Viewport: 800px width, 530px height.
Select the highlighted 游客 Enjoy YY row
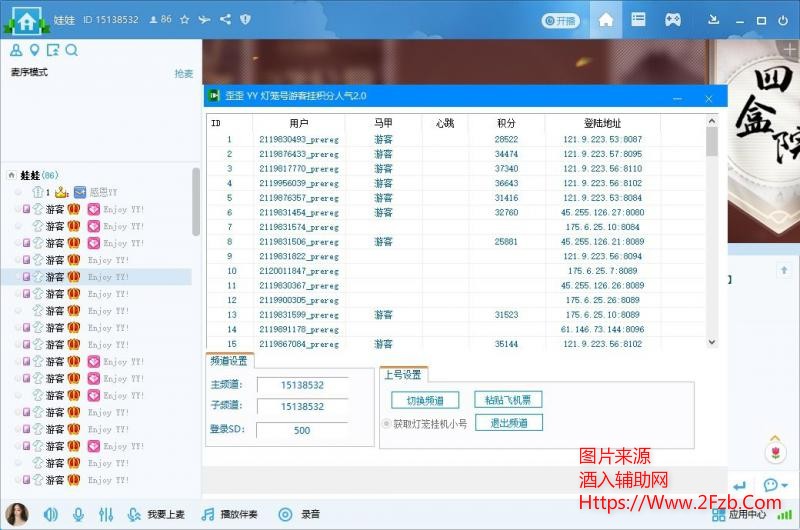(x=97, y=277)
